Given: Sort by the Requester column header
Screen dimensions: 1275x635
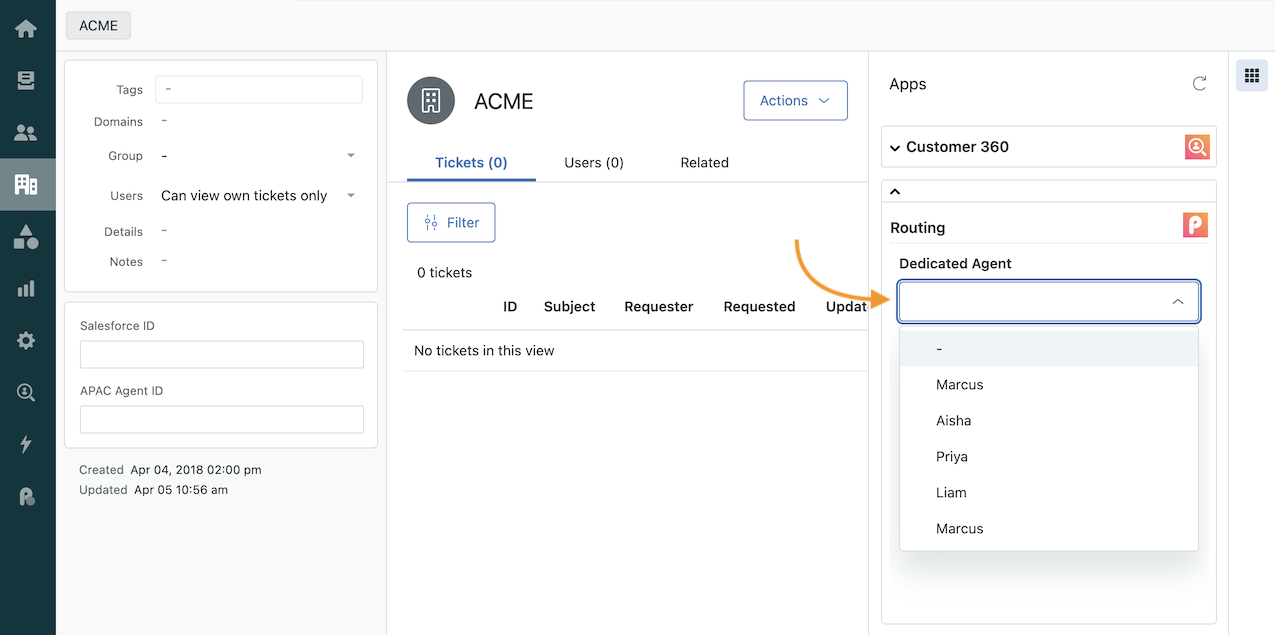Looking at the screenshot, I should [659, 307].
